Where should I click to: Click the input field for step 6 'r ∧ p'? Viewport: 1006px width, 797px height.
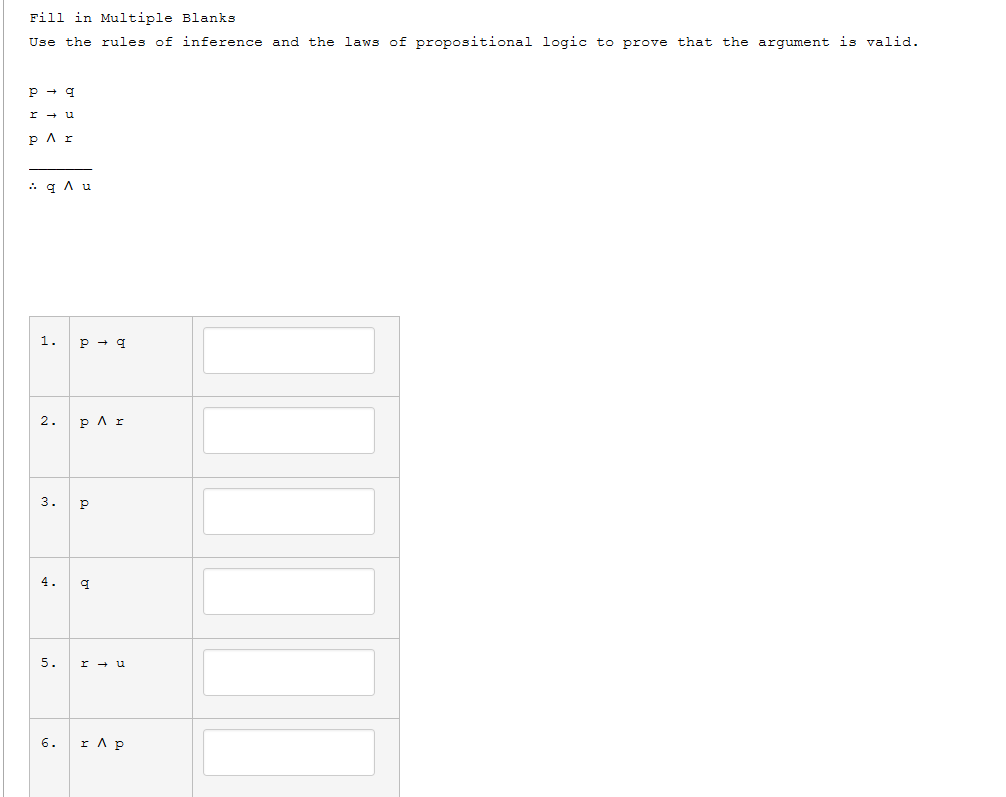(x=288, y=751)
